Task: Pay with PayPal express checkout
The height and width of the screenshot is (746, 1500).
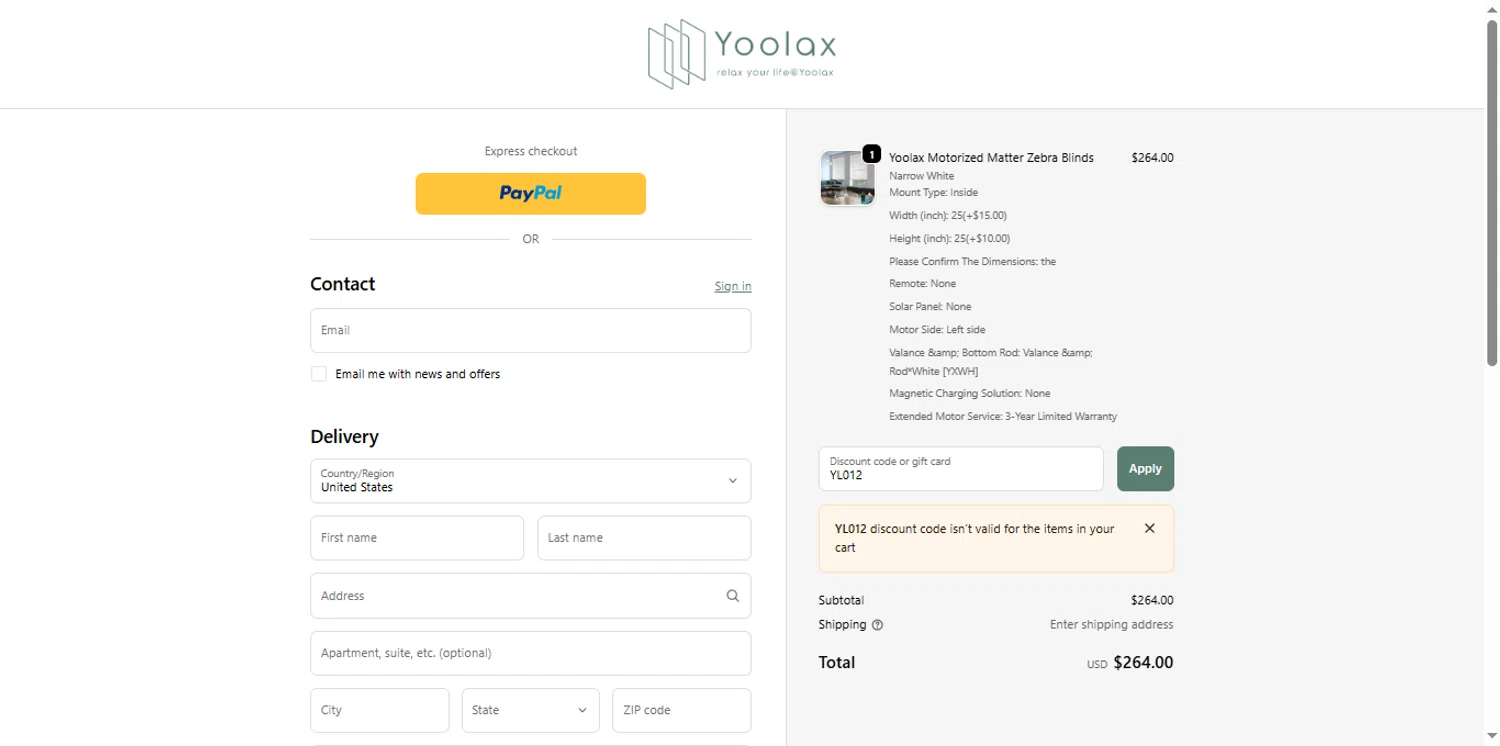Action: click(x=531, y=194)
